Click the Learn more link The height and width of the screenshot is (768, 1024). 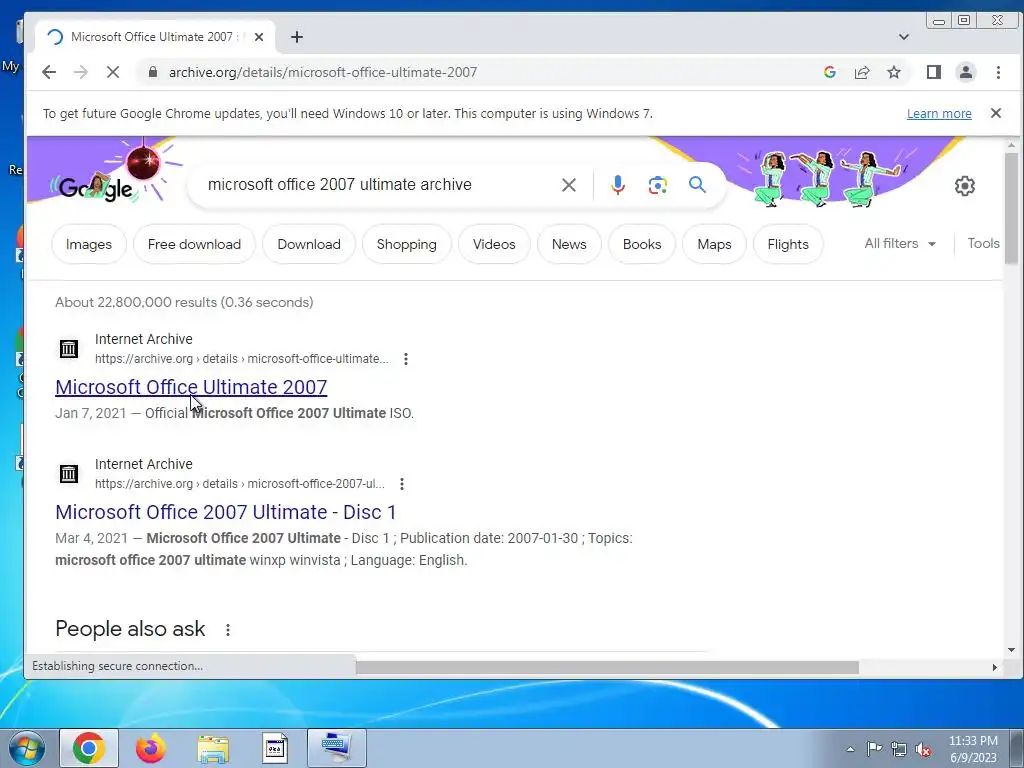tap(939, 114)
